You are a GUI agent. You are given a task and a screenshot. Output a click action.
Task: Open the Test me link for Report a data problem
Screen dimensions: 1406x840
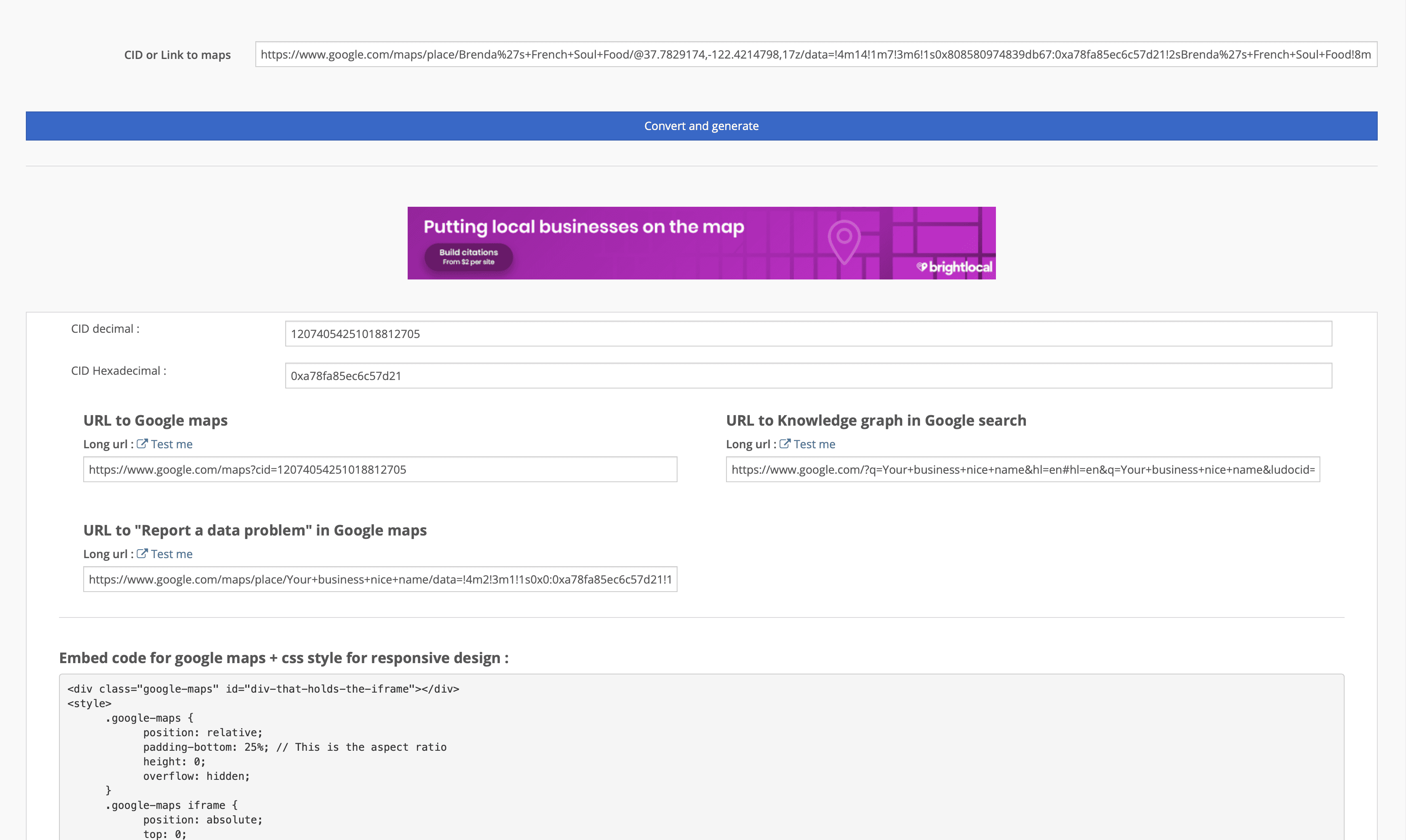(x=172, y=554)
